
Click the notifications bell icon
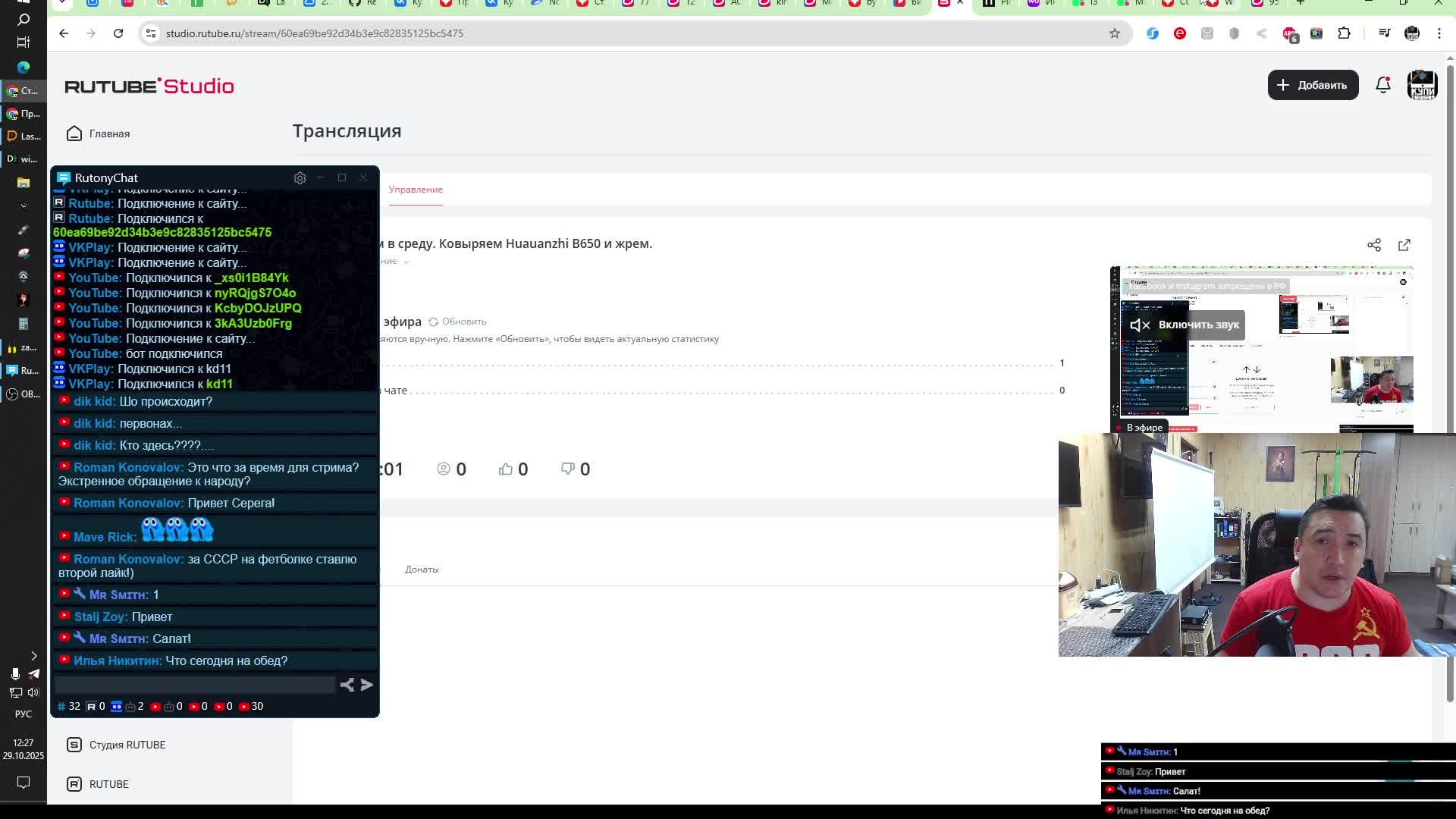[1382, 85]
